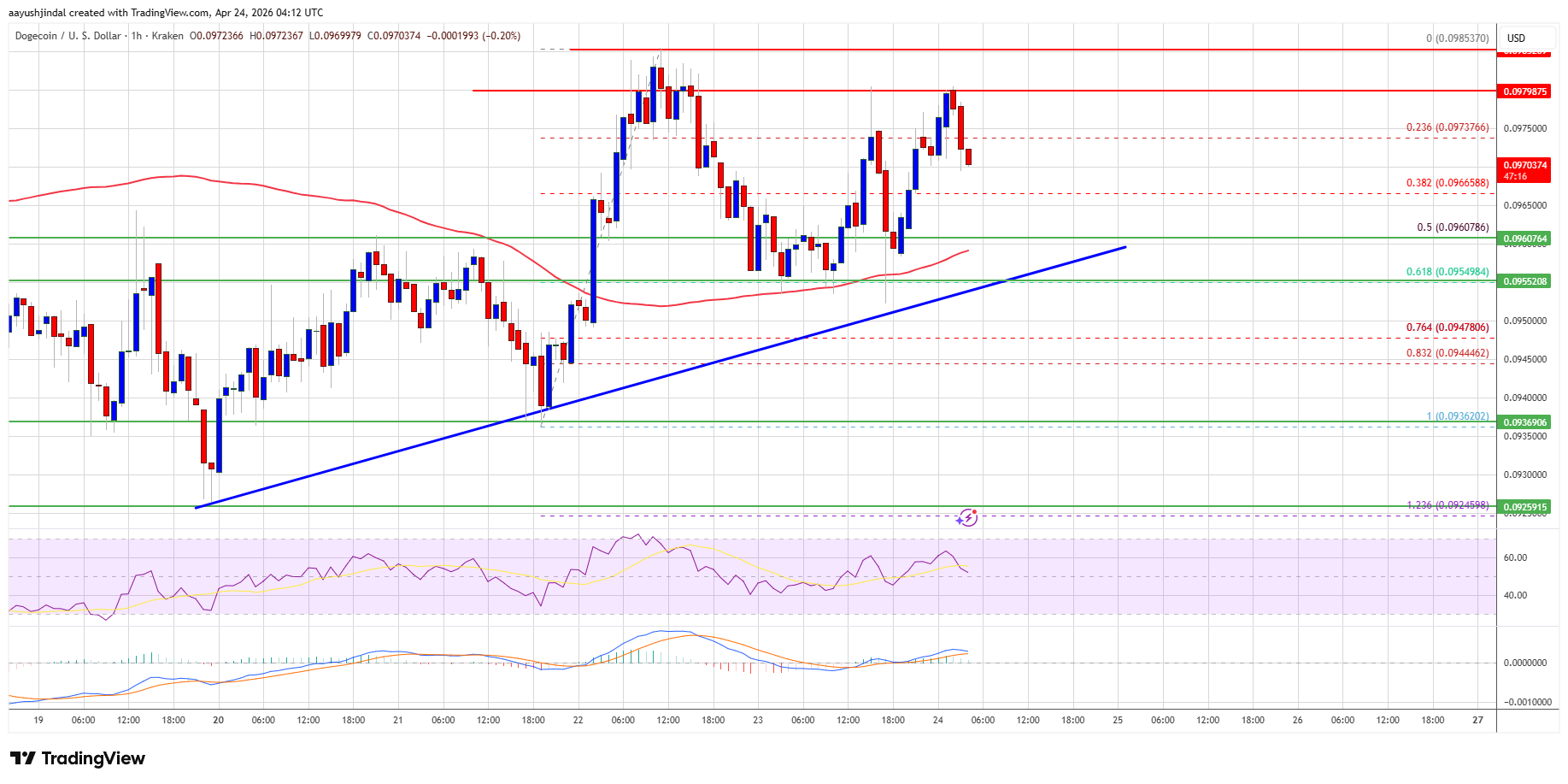This screenshot has width=1568, height=784.
Task: Click the green 0.0925915 price tag
Action: pyautogui.click(x=1524, y=507)
